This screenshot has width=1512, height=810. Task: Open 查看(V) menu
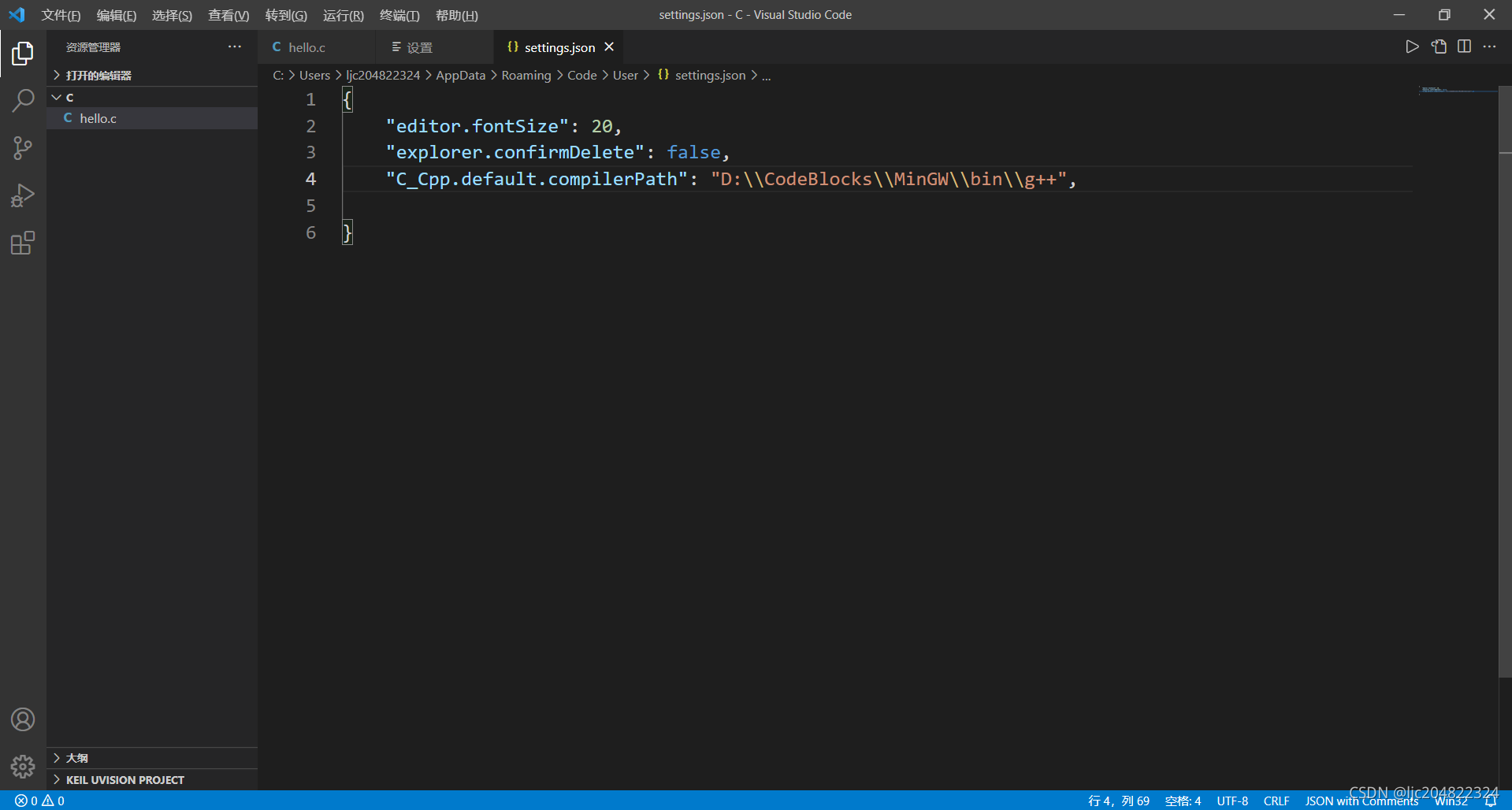point(228,15)
